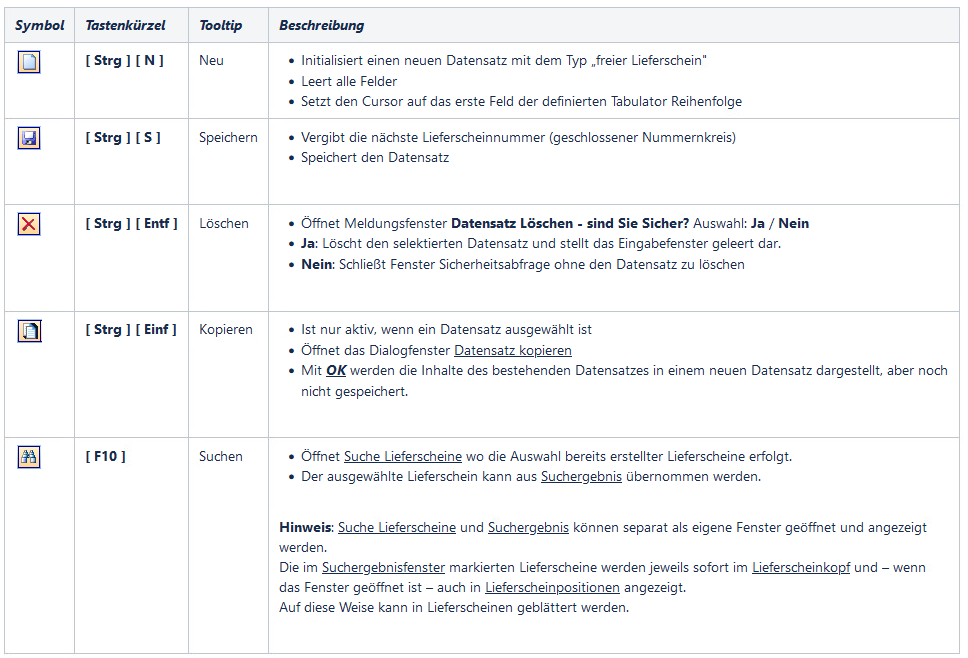Click the [ F10 ] shortcut text
968x658 pixels.
tap(106, 457)
